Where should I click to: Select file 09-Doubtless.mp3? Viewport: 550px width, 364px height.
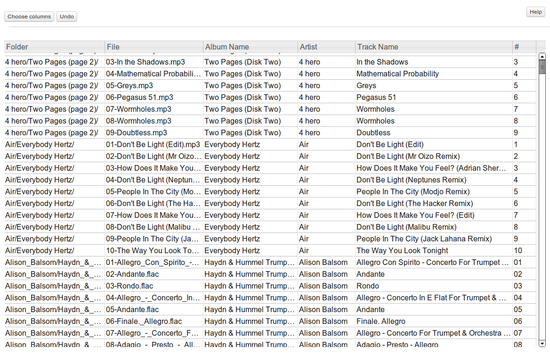pos(136,133)
